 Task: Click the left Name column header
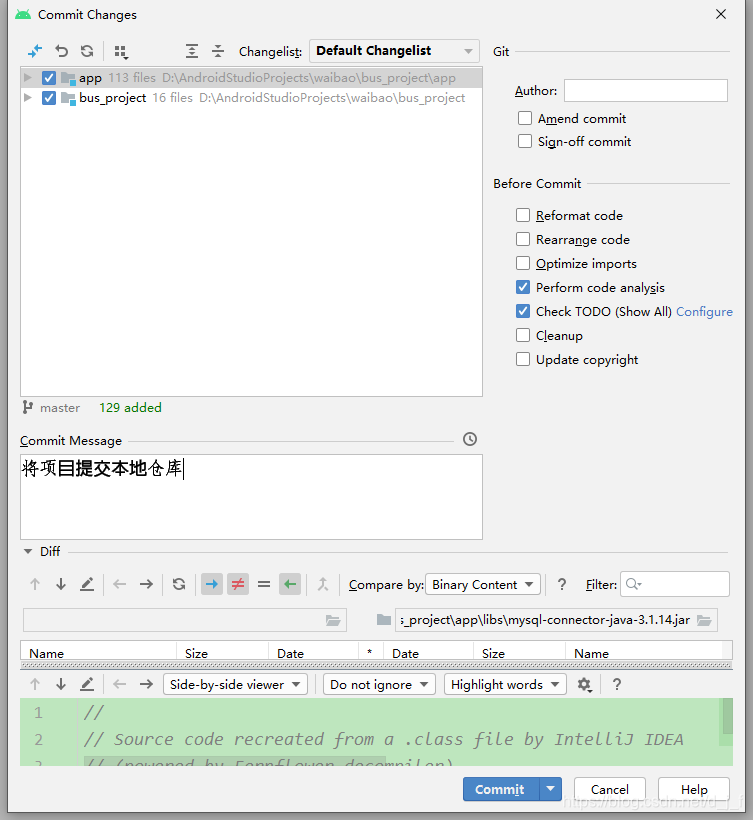pos(98,653)
